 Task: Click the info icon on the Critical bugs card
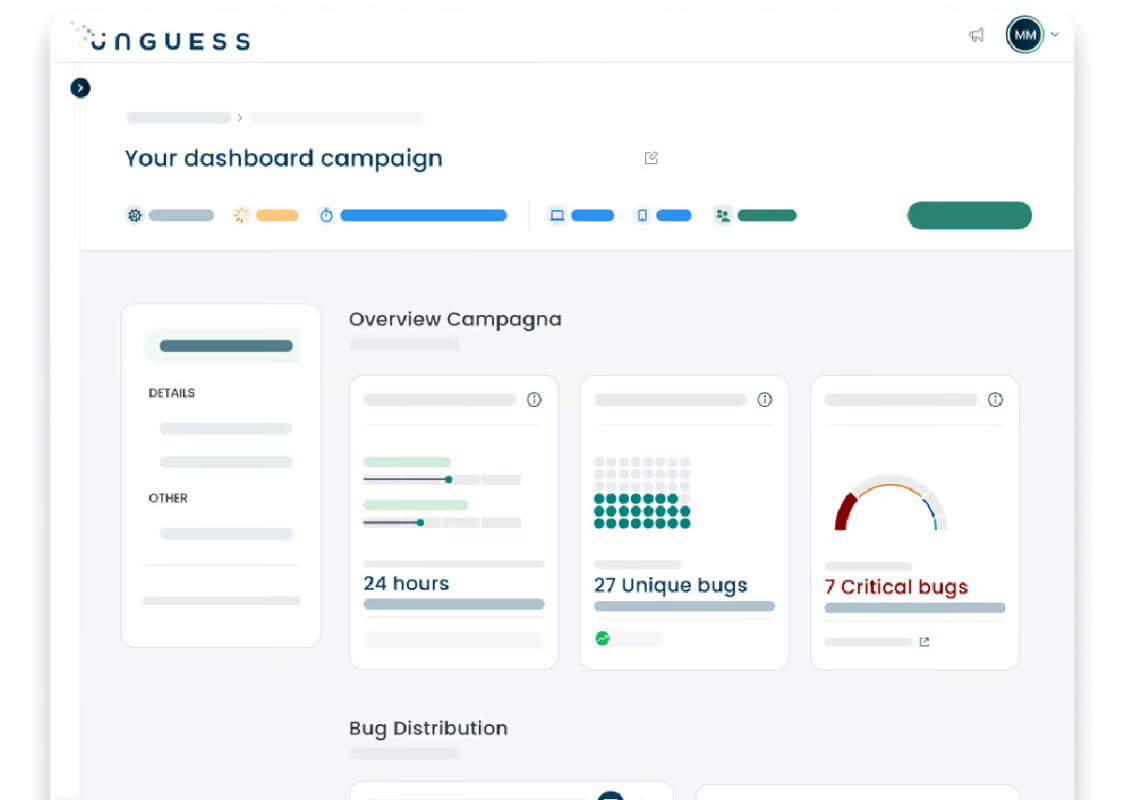click(995, 400)
